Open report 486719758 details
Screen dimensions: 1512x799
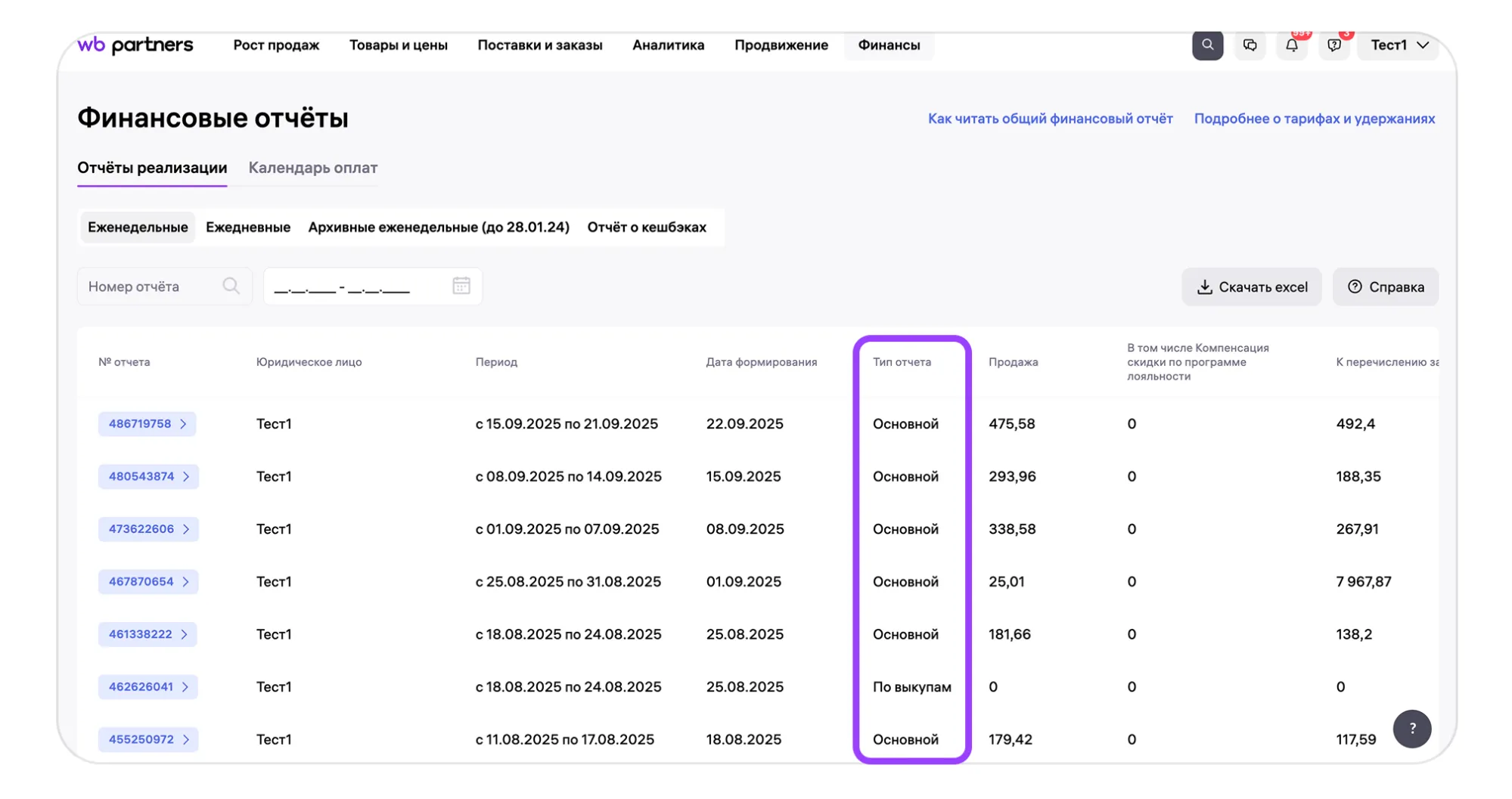pyautogui.click(x=147, y=424)
